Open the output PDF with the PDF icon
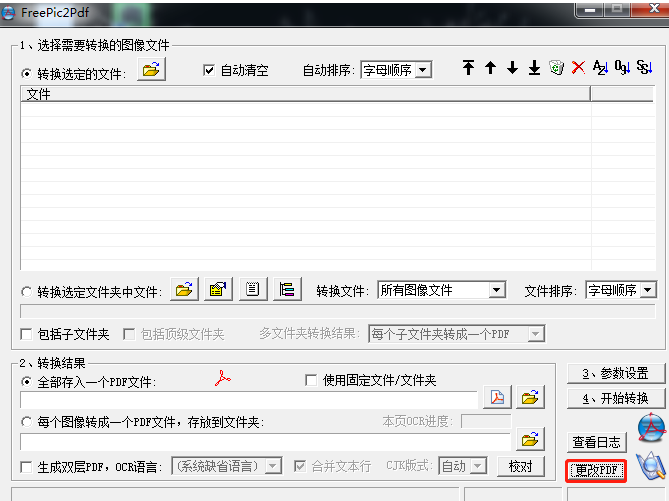The width and height of the screenshot is (669, 501). (x=497, y=397)
